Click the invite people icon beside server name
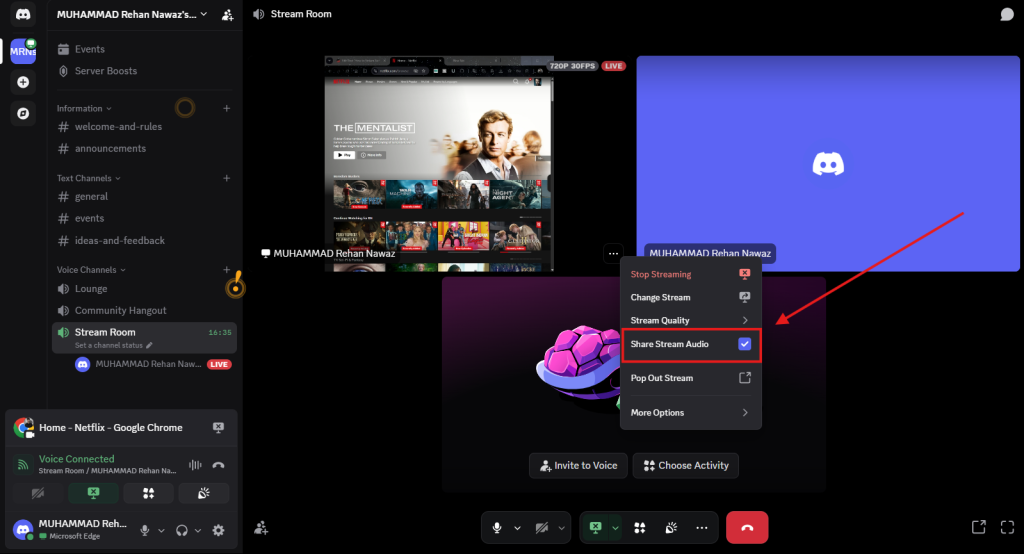1024x554 pixels. pos(227,14)
